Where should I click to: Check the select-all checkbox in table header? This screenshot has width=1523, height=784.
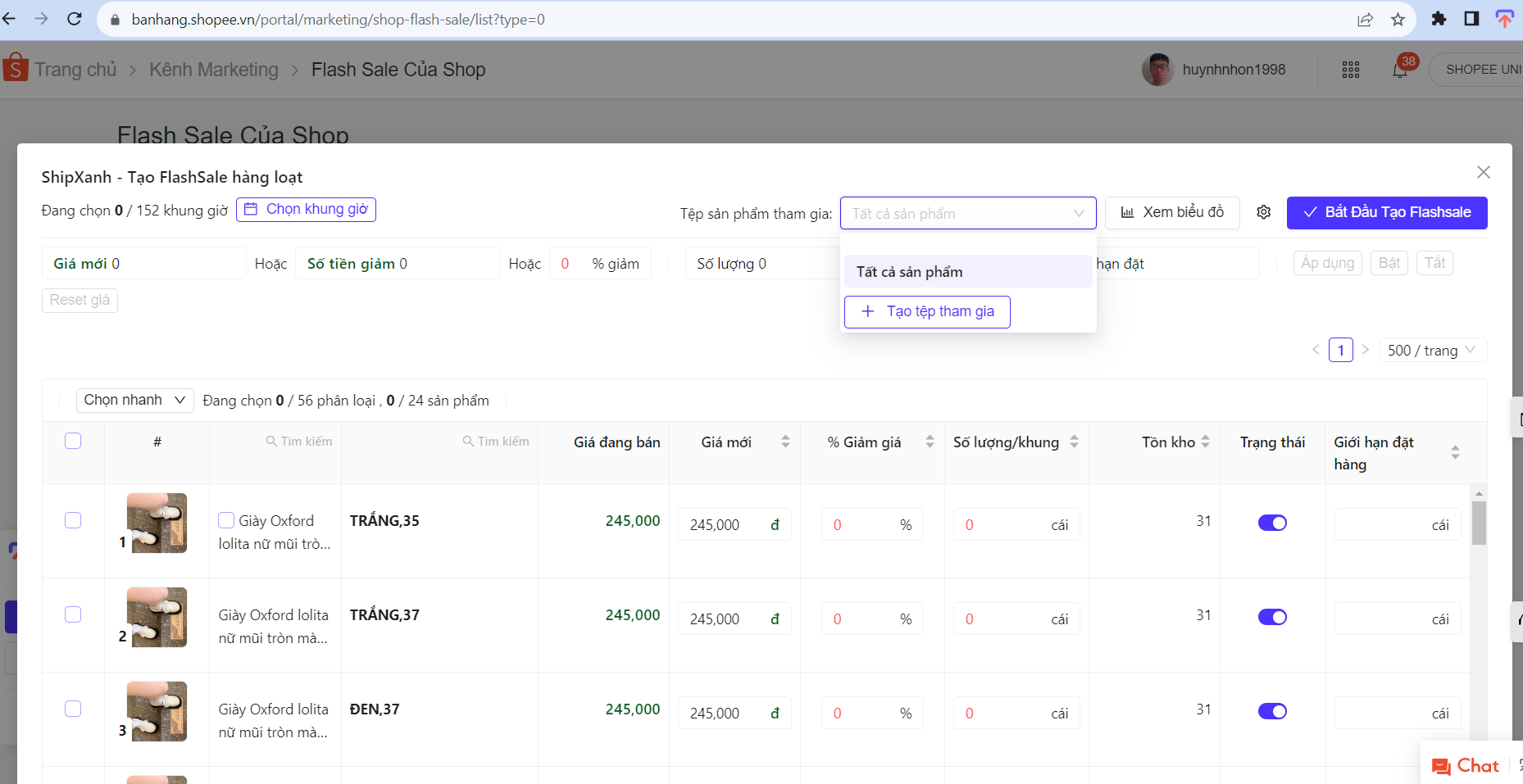click(x=73, y=440)
